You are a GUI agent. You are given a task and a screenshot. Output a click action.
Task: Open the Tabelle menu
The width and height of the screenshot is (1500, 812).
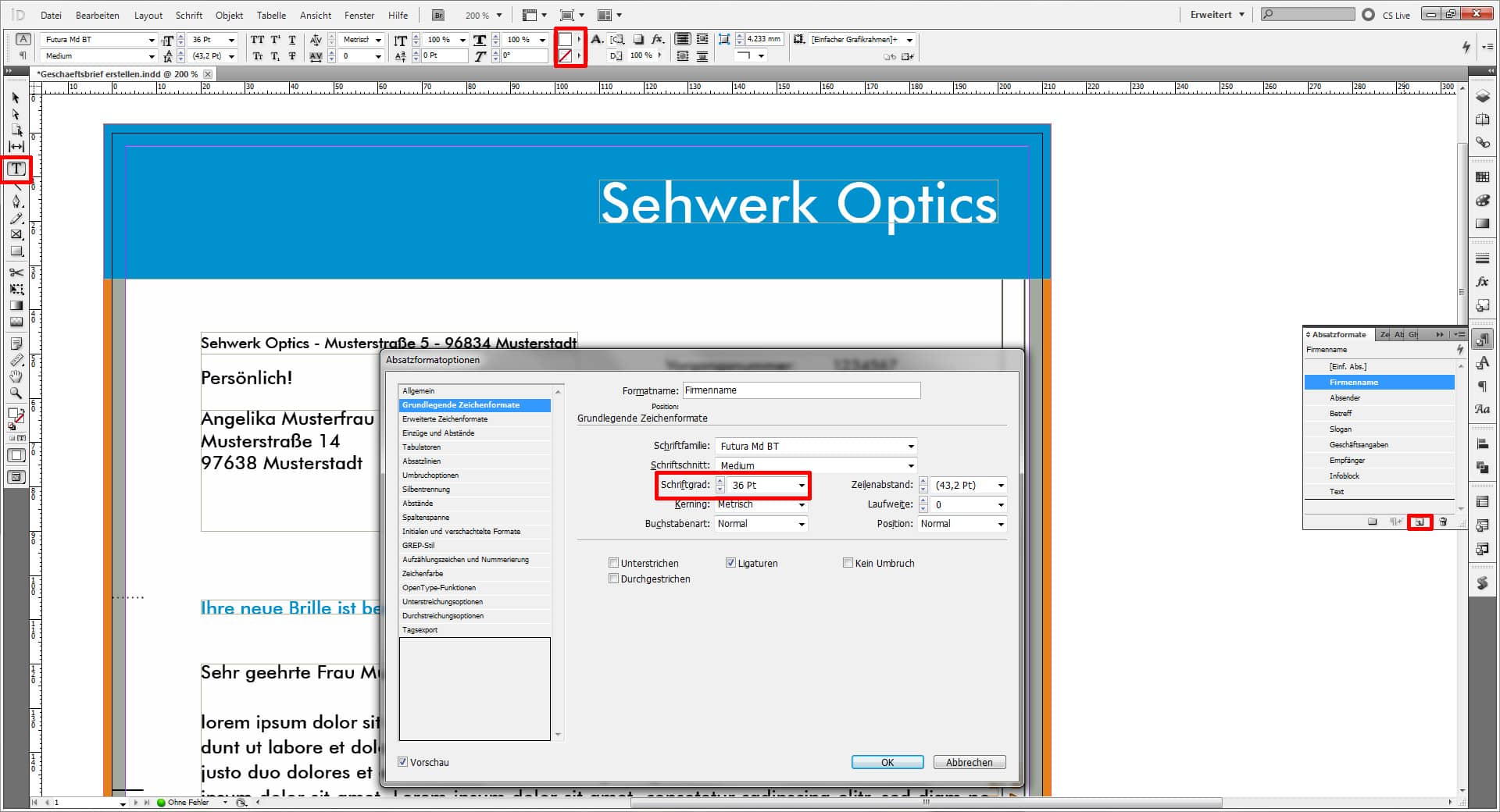(271, 15)
